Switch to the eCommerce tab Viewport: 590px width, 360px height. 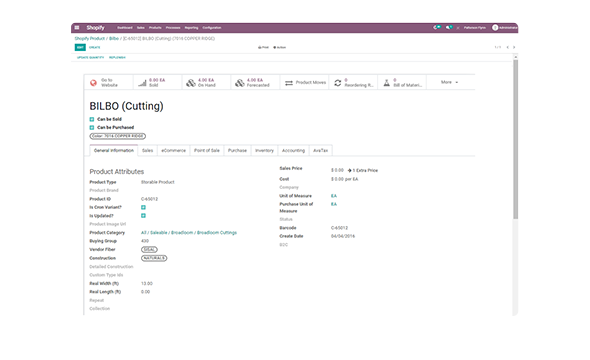pyautogui.click(x=173, y=150)
